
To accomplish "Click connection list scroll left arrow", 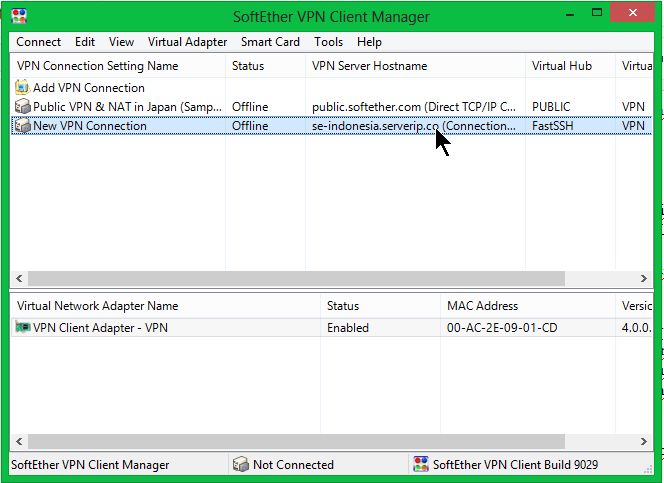I will click(x=19, y=278).
